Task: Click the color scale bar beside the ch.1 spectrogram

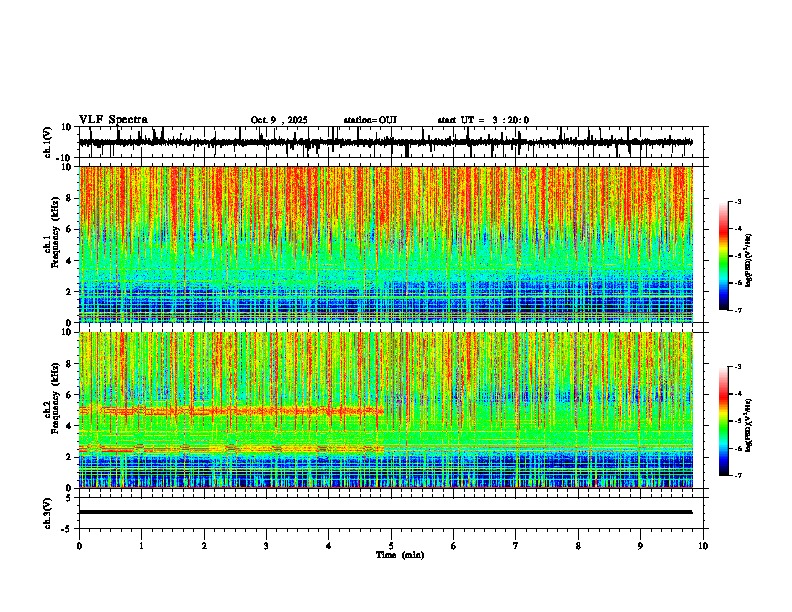Action: tap(724, 255)
